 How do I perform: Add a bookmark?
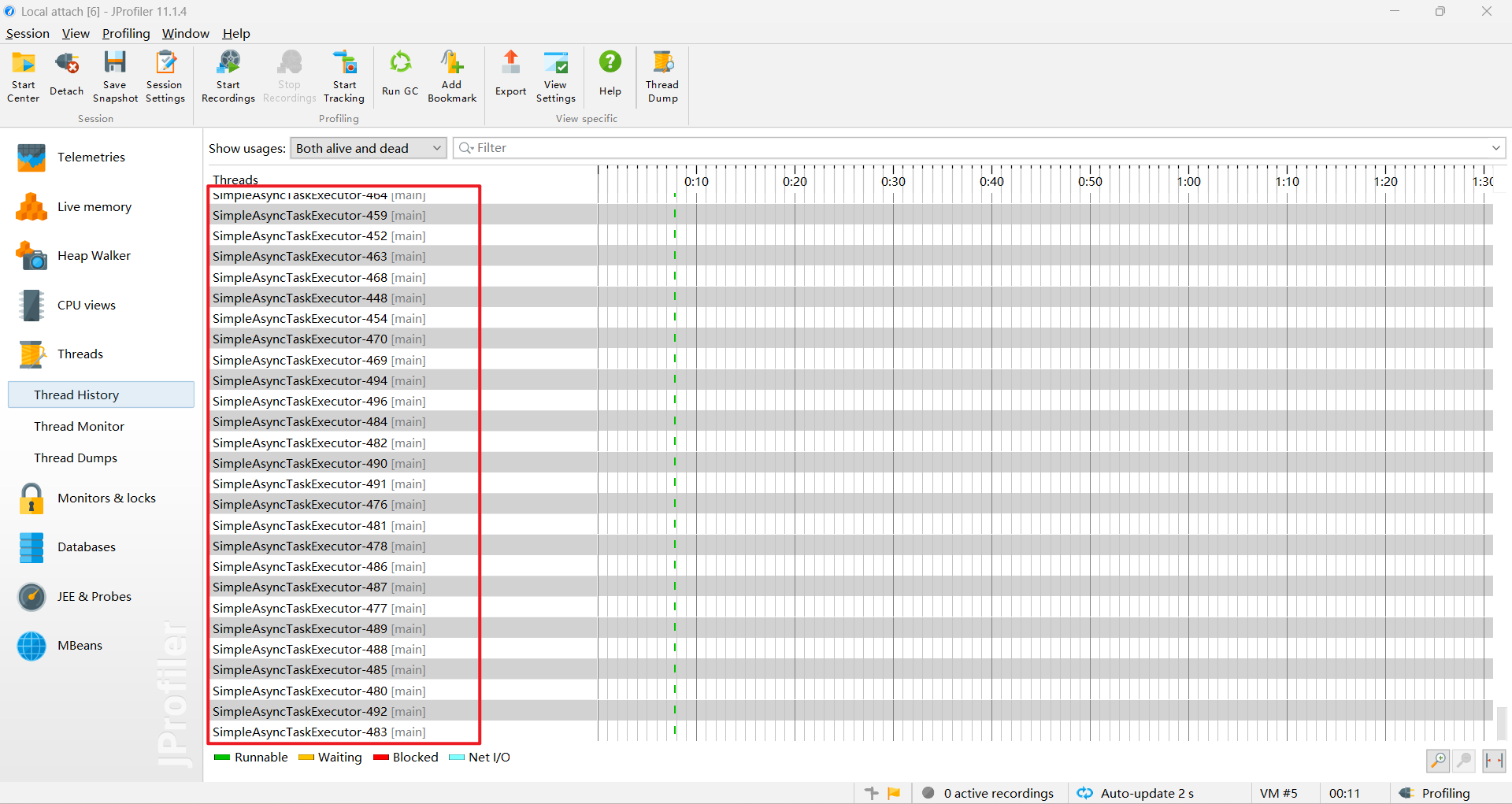pyautogui.click(x=452, y=76)
